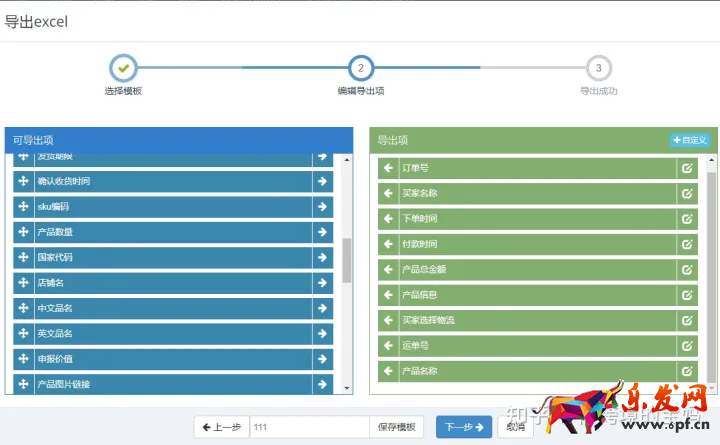This screenshot has width=720, height=445.
Task: Focus template name field containing 111
Action: click(x=308, y=427)
